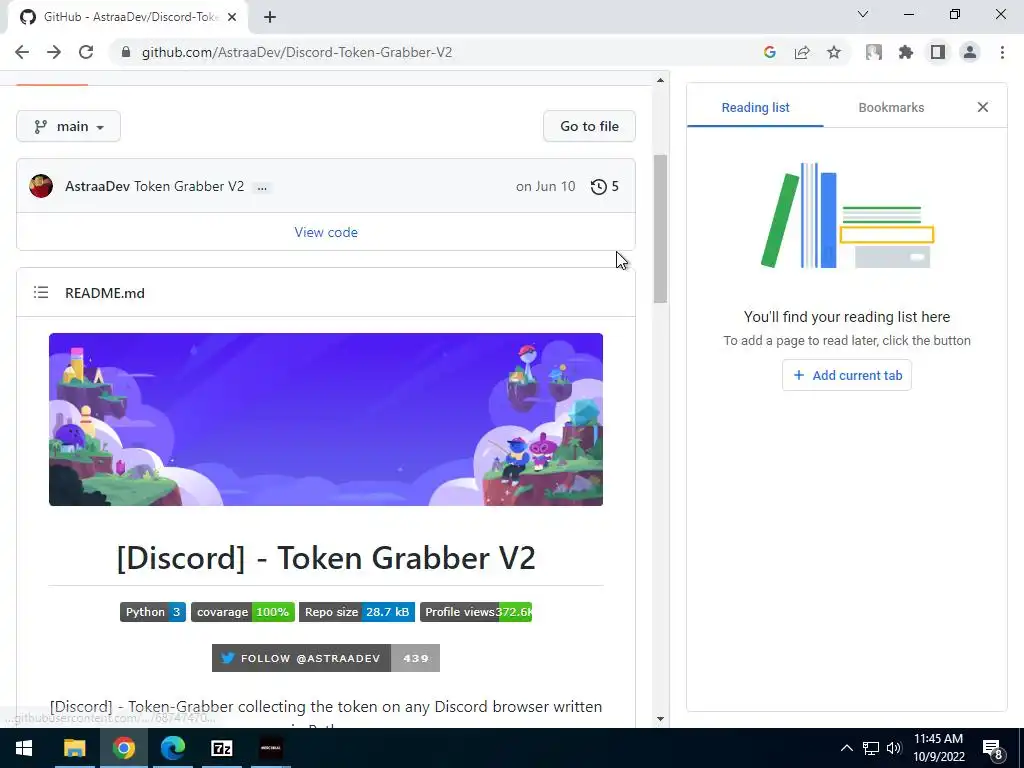Open File Explorer from taskbar
Screen dimensions: 1024x768
[74, 748]
